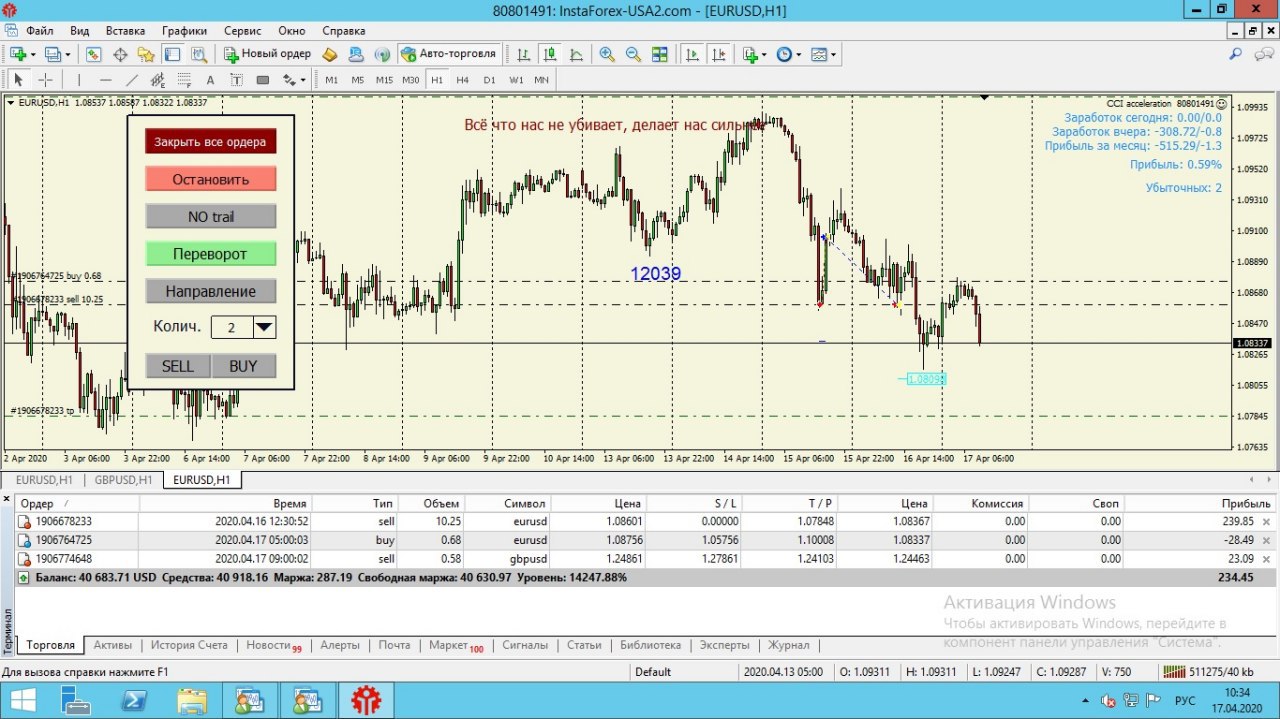1280x719 pixels.
Task: Select the trendline drawing tool
Action: (131, 80)
